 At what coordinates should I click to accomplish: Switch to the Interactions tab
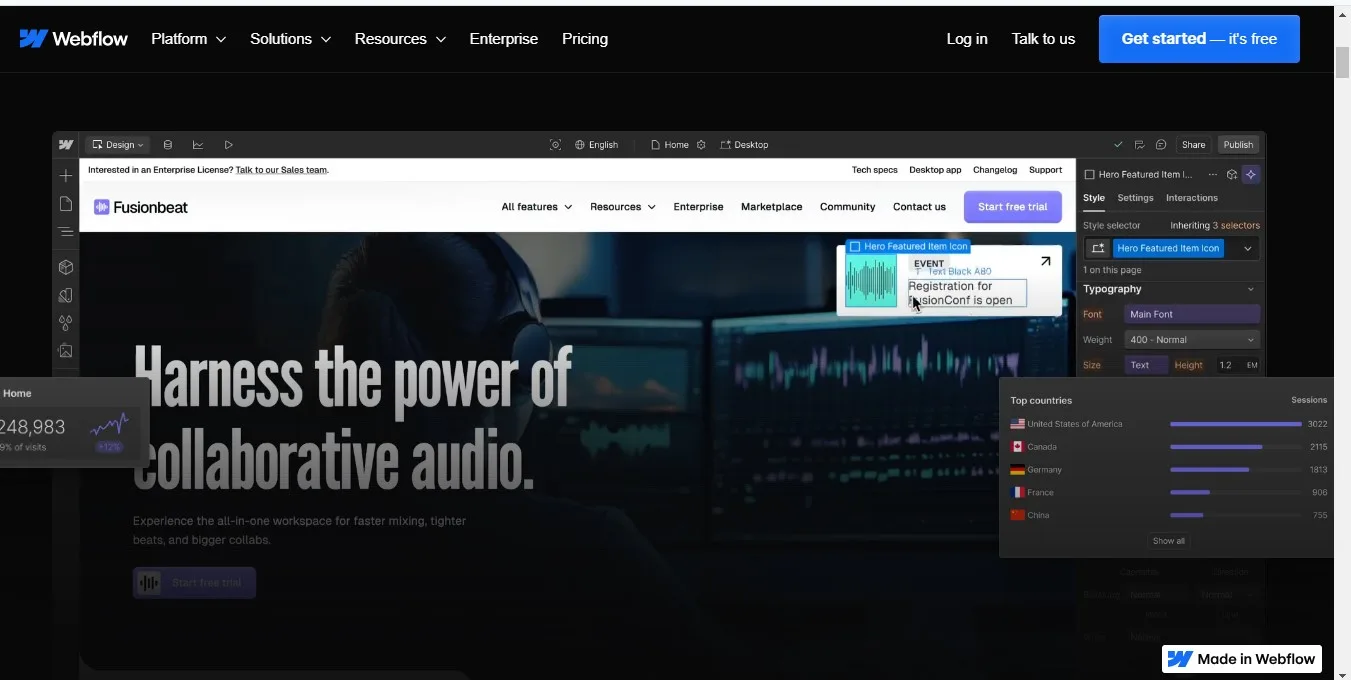[x=1191, y=198]
